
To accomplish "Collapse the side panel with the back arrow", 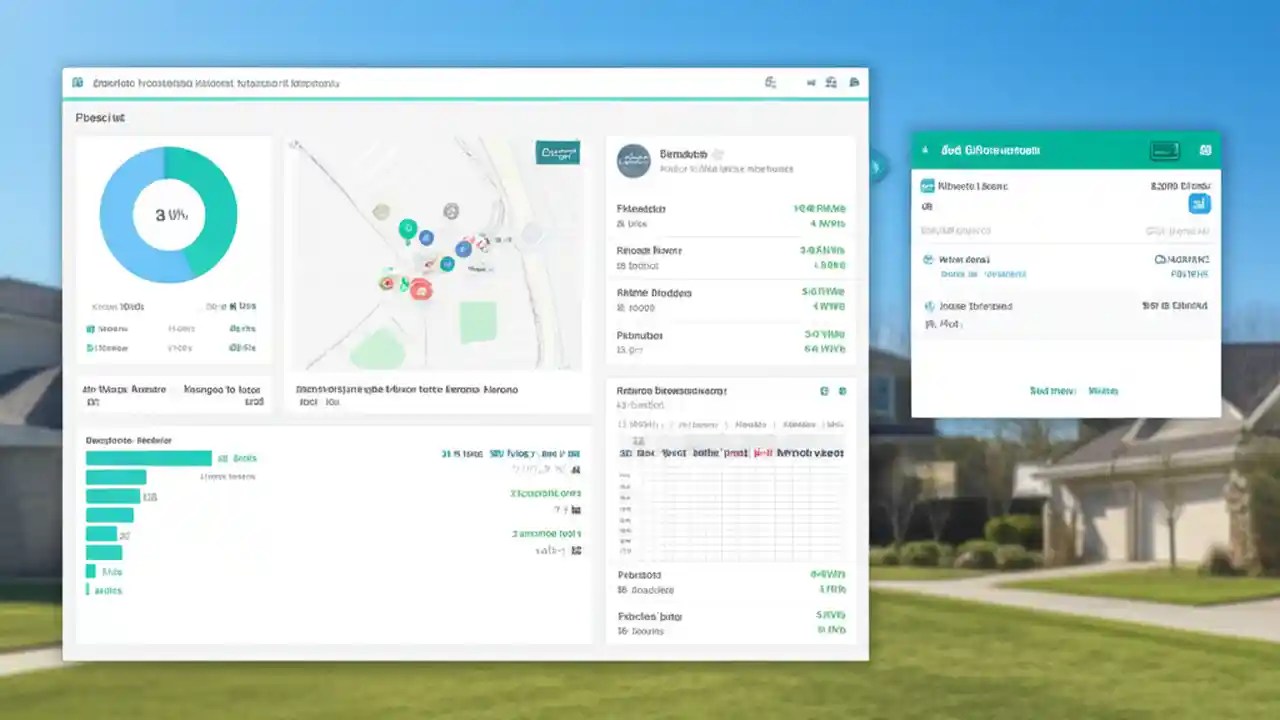I will click(x=925, y=150).
